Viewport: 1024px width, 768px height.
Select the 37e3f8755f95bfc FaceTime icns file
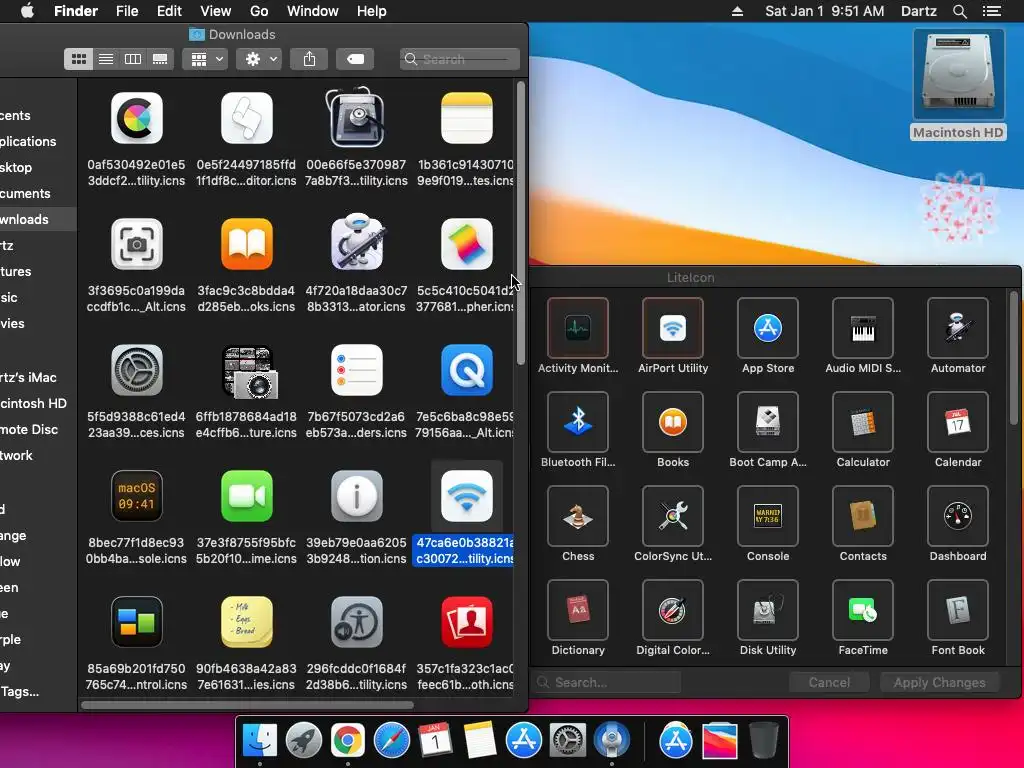(x=246, y=496)
